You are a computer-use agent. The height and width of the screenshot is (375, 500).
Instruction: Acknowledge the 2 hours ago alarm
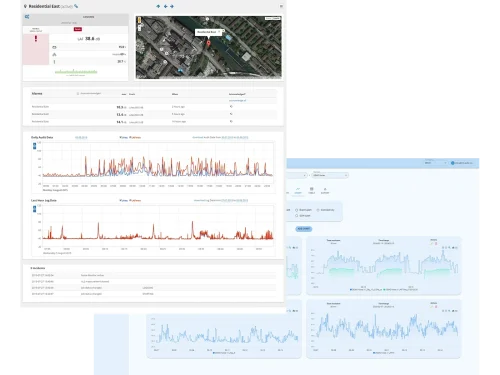click(231, 107)
